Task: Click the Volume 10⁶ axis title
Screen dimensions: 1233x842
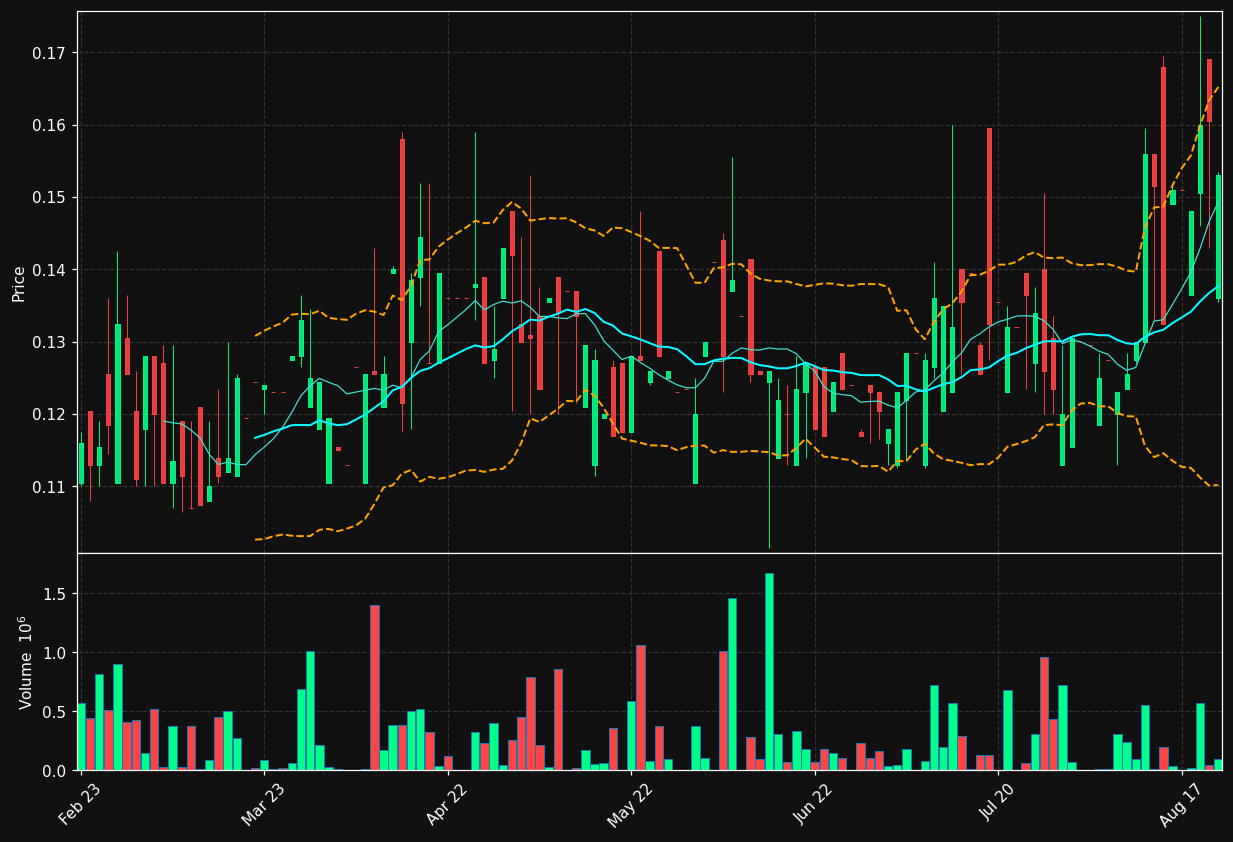Action: click(24, 662)
